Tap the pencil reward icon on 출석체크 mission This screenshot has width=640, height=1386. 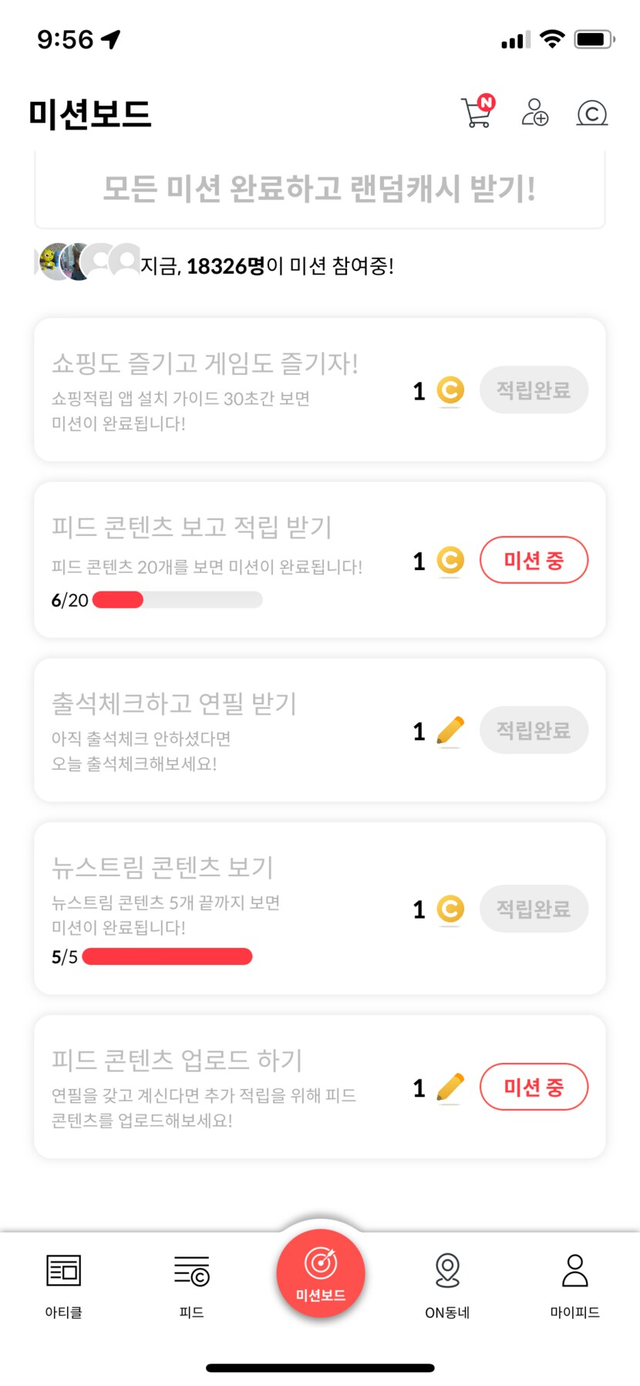click(x=451, y=731)
